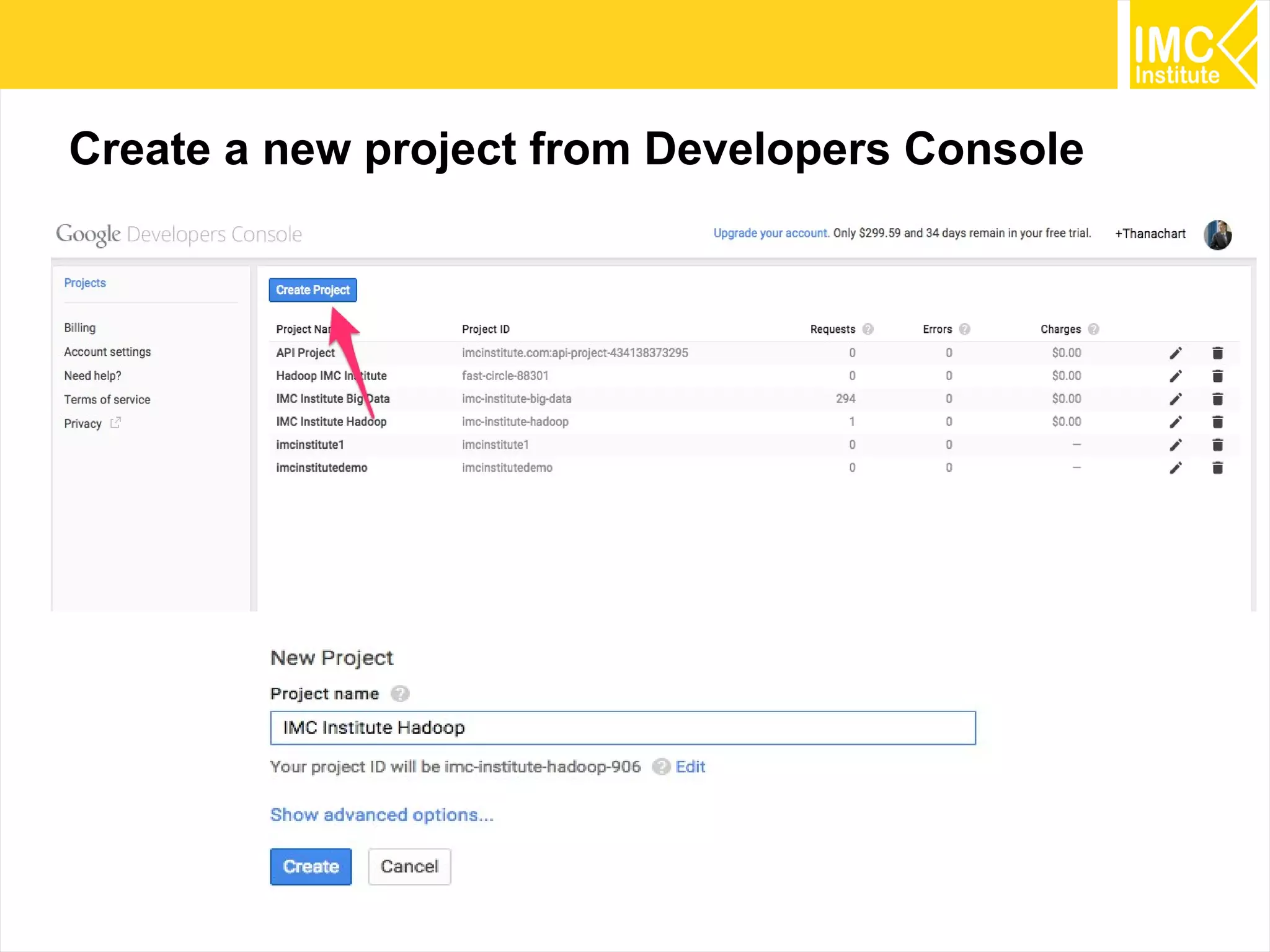Viewport: 1270px width, 952px height.
Task: Open external link icon next to Privacy
Action: point(115,423)
